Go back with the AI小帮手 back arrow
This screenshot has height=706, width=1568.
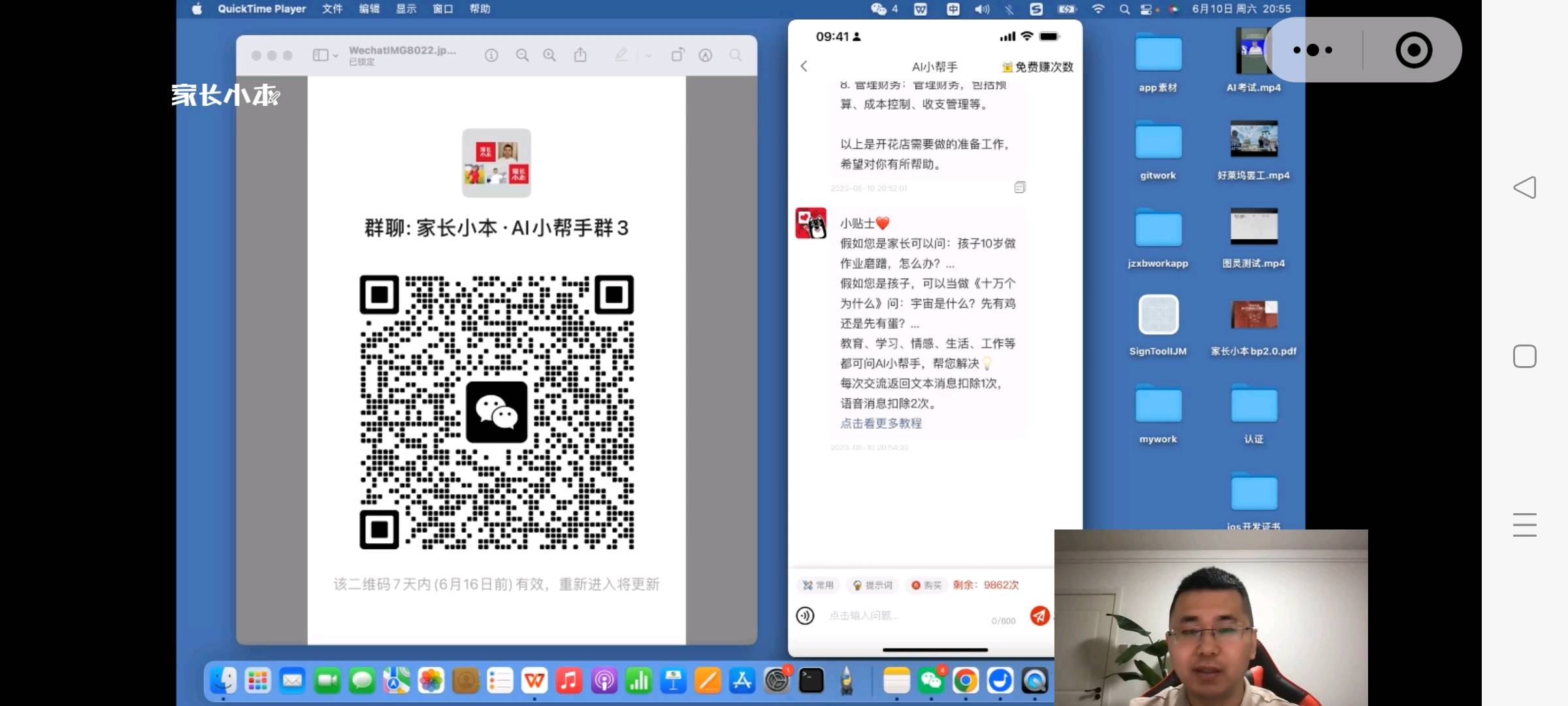click(804, 66)
